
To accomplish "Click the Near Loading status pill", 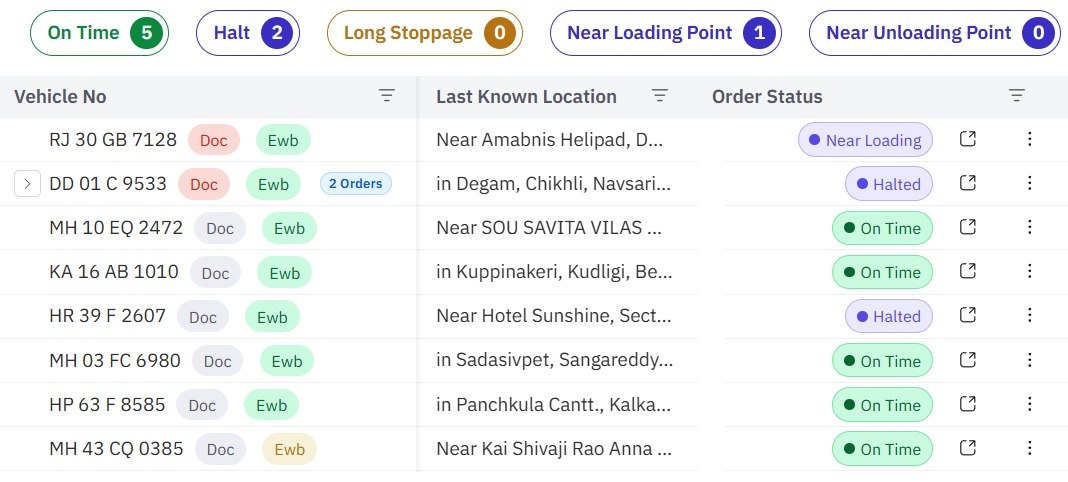I will (x=865, y=140).
